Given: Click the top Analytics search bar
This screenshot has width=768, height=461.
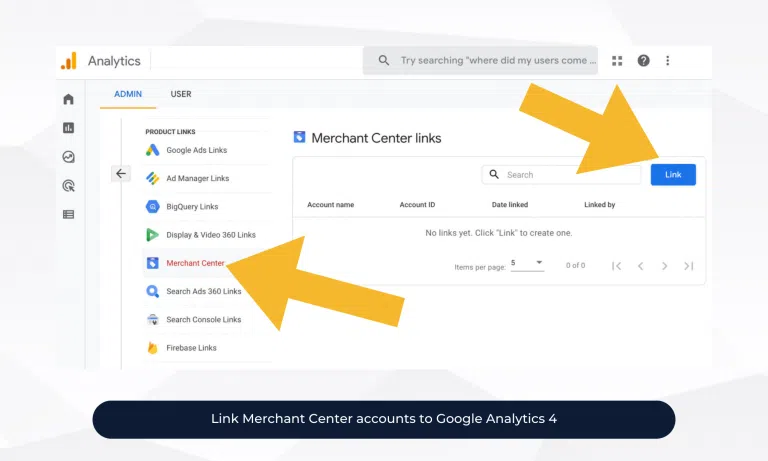Looking at the screenshot, I should coord(490,61).
